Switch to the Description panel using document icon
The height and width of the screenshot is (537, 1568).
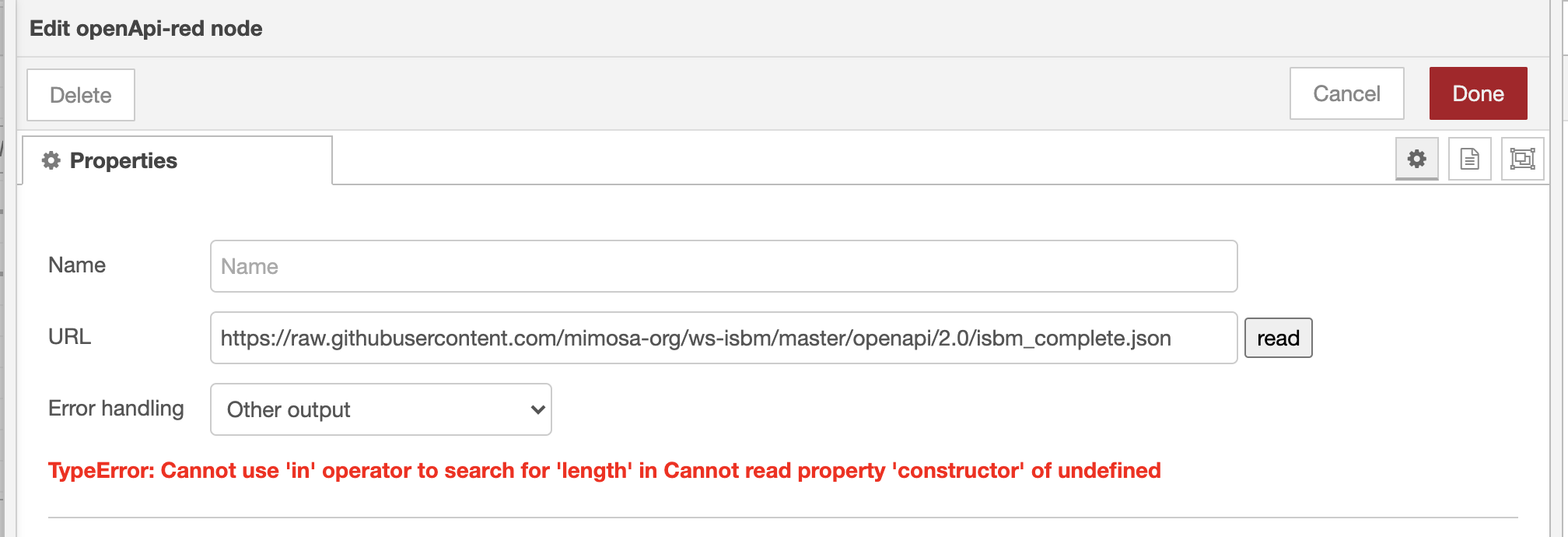click(x=1469, y=159)
